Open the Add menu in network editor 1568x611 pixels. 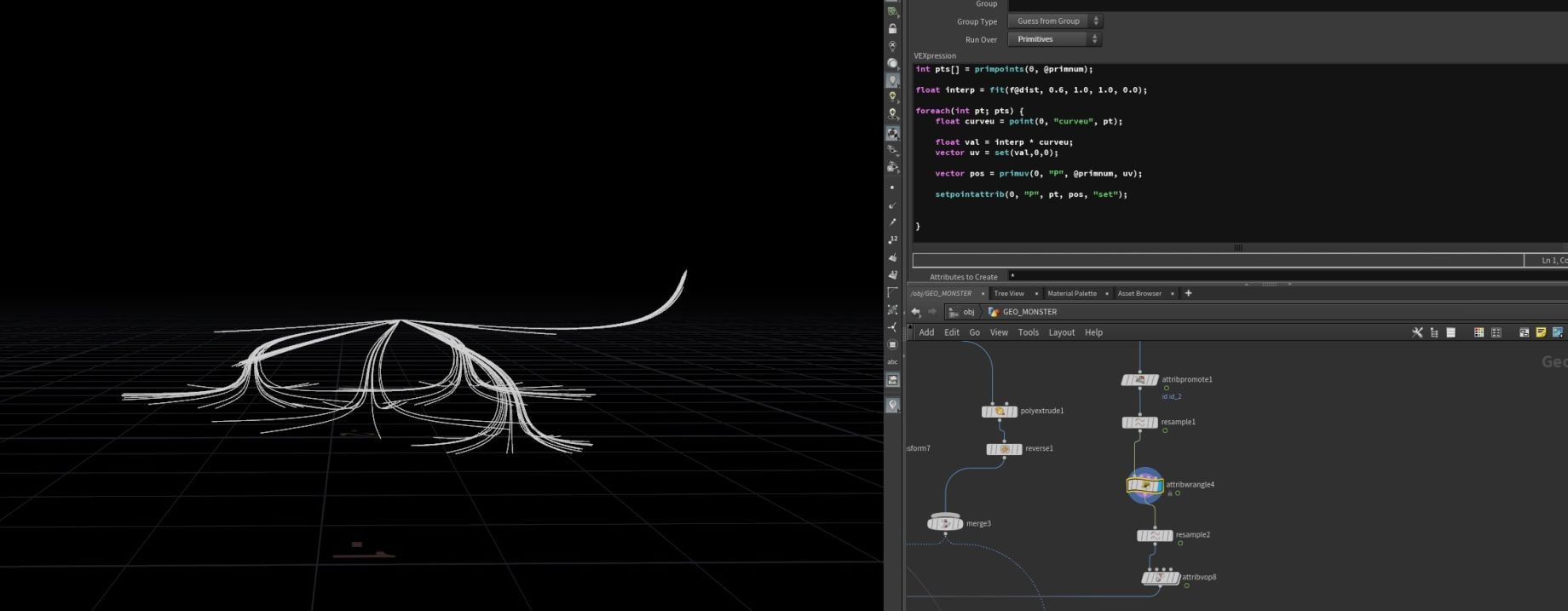pyautogui.click(x=926, y=332)
